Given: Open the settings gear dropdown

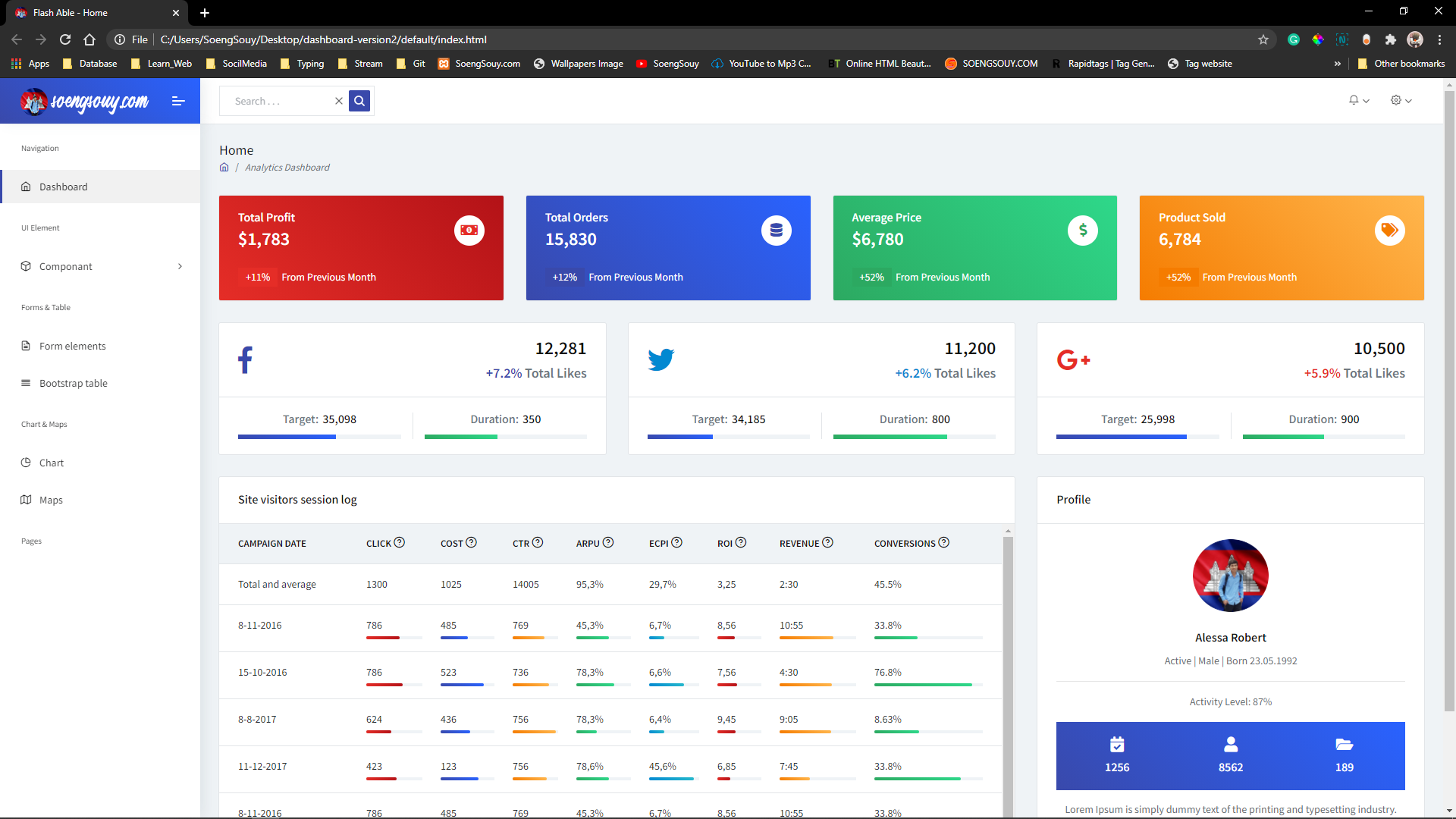Looking at the screenshot, I should [1399, 100].
